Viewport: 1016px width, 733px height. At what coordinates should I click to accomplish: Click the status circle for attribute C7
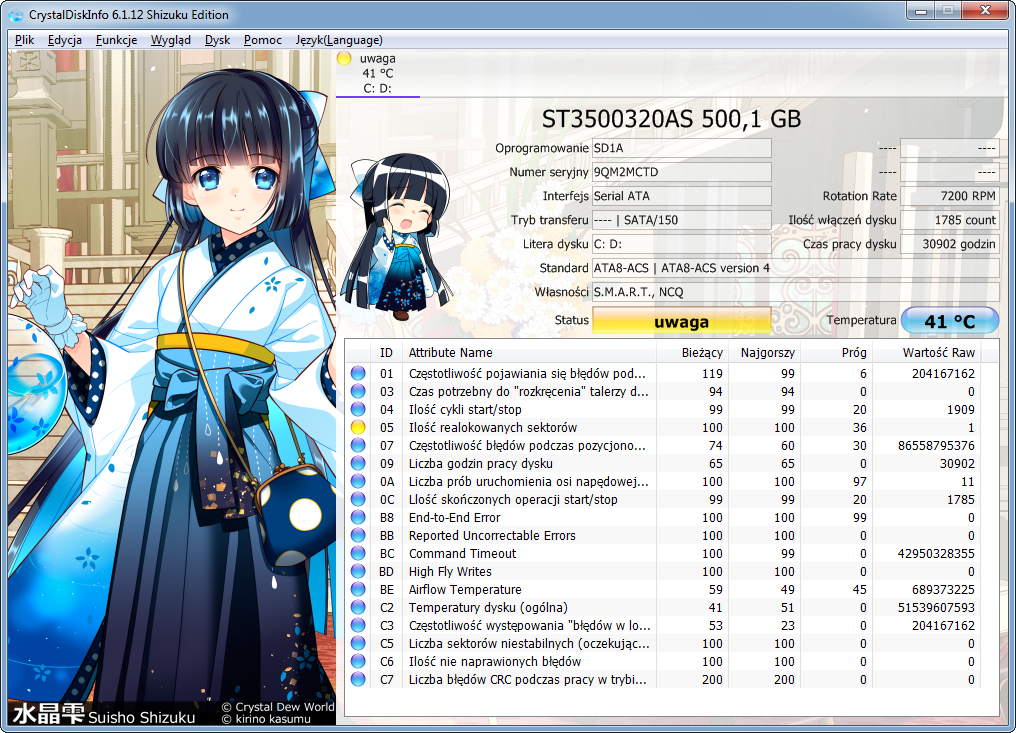tap(358, 679)
